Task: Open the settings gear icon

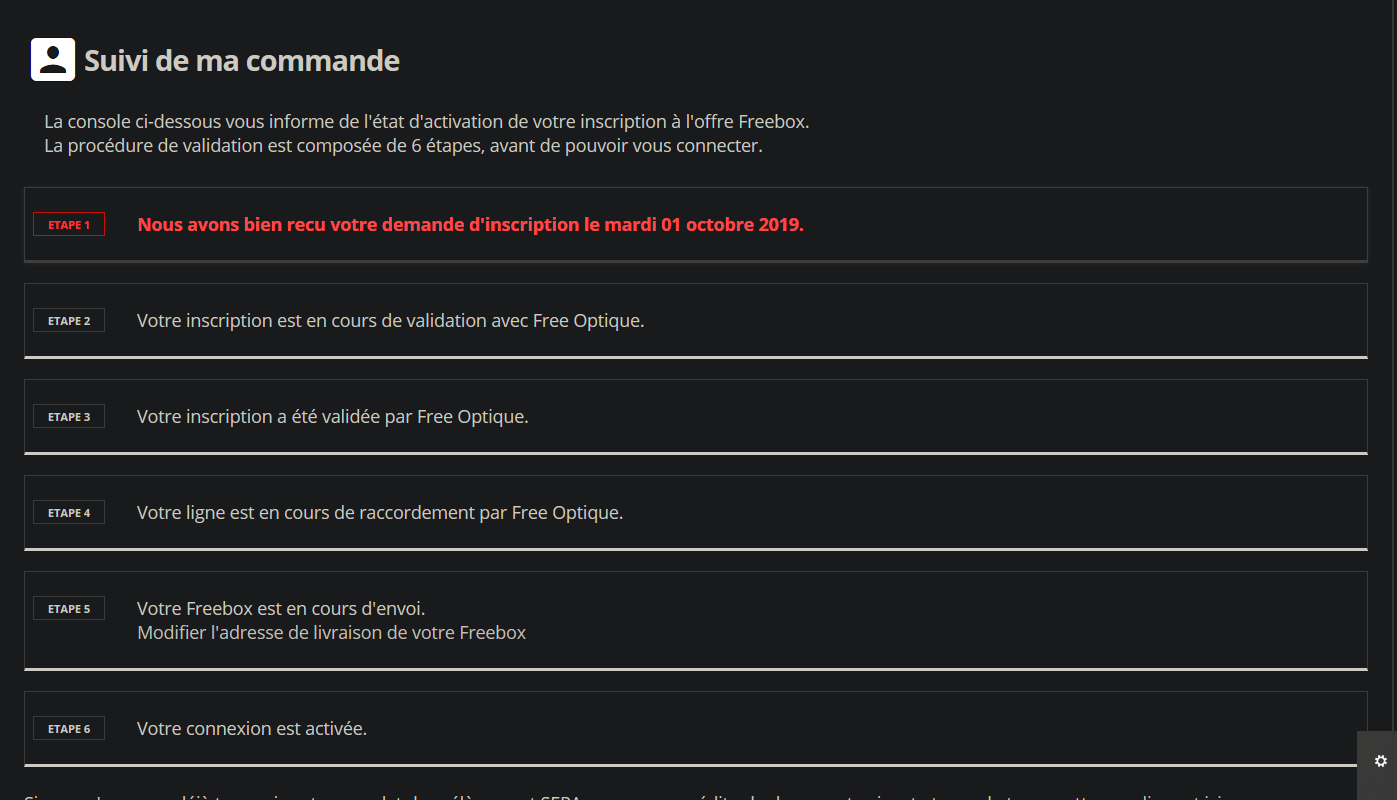Action: click(x=1381, y=761)
